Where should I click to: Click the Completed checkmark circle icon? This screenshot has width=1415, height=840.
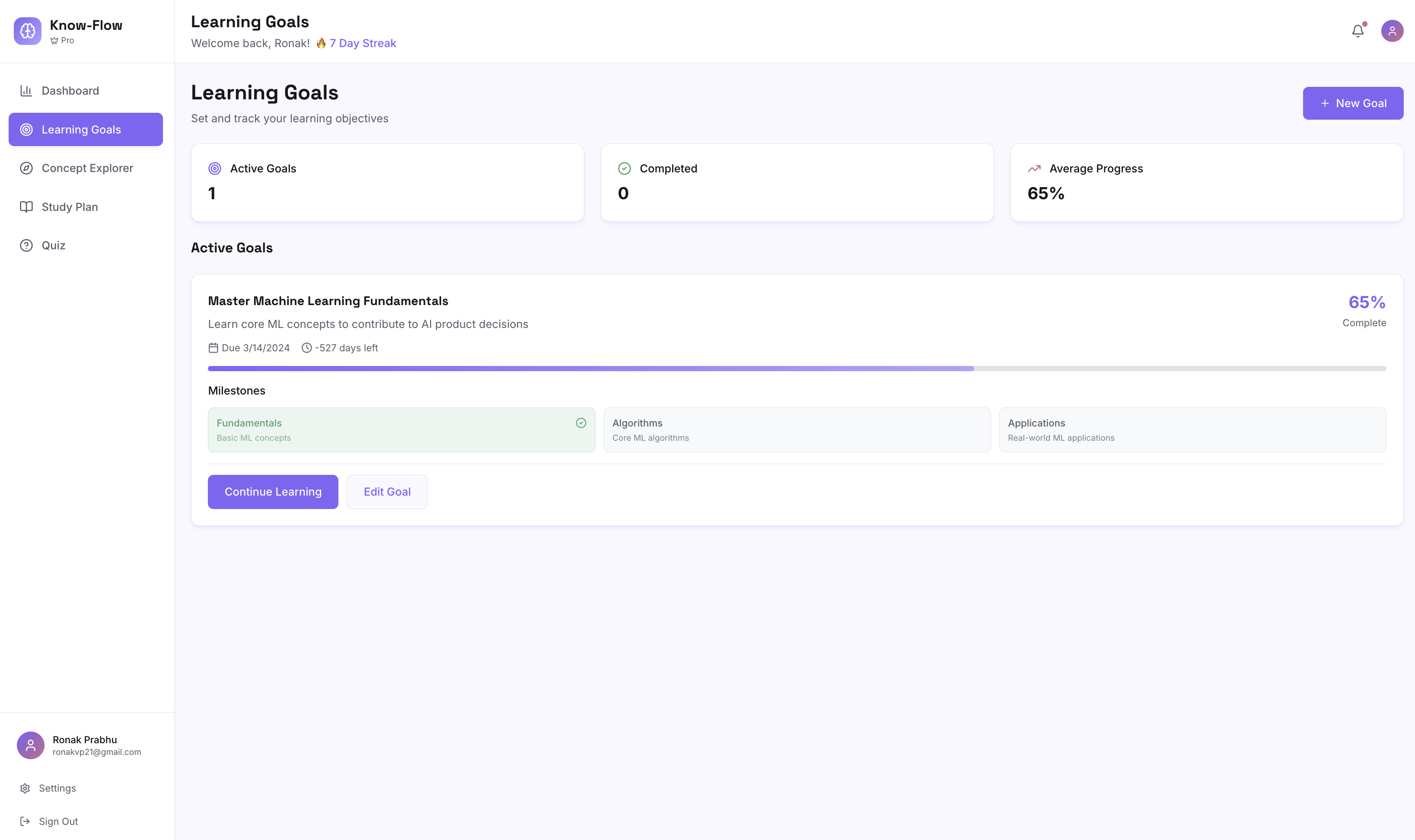624,169
